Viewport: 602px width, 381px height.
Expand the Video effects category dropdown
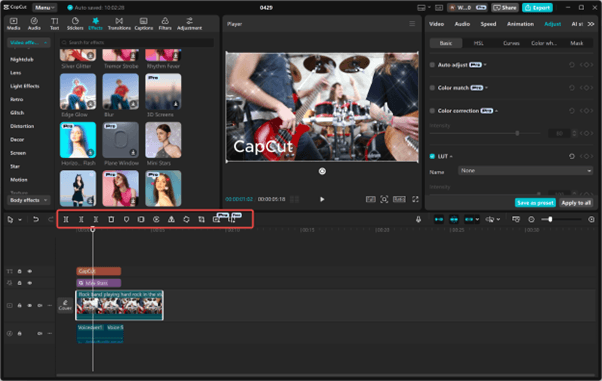point(29,42)
